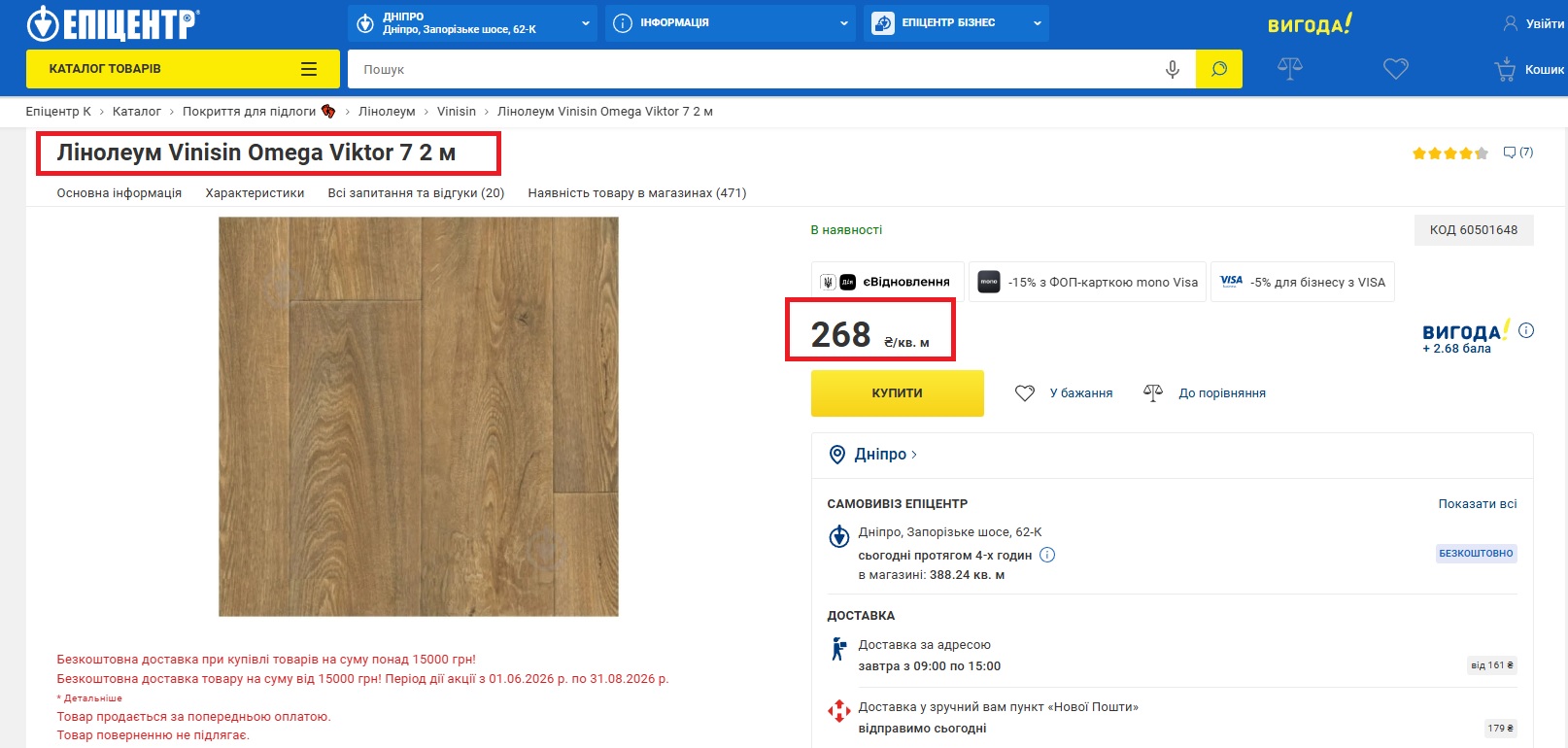Go to Лінолеум breadcrumb link
Image resolution: width=1568 pixels, height=748 pixels.
click(x=387, y=112)
